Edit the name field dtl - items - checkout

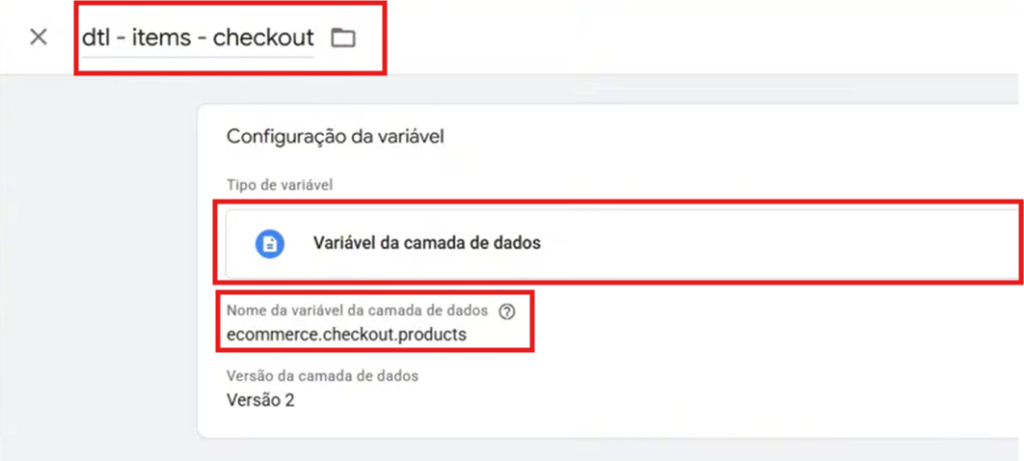(198, 38)
